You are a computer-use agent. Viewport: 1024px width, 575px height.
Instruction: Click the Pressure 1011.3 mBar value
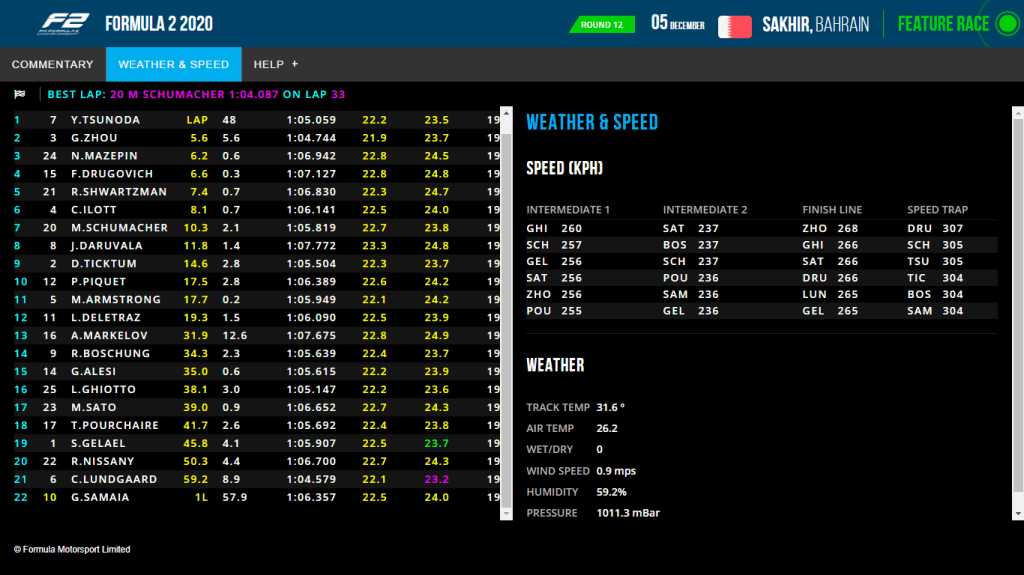point(628,513)
